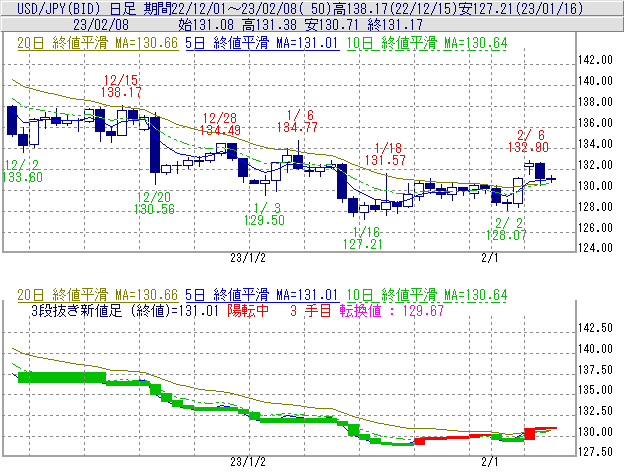The image size is (624, 475).
Task: Click the 124.00 axis value on upper chart
Action: coord(595,248)
